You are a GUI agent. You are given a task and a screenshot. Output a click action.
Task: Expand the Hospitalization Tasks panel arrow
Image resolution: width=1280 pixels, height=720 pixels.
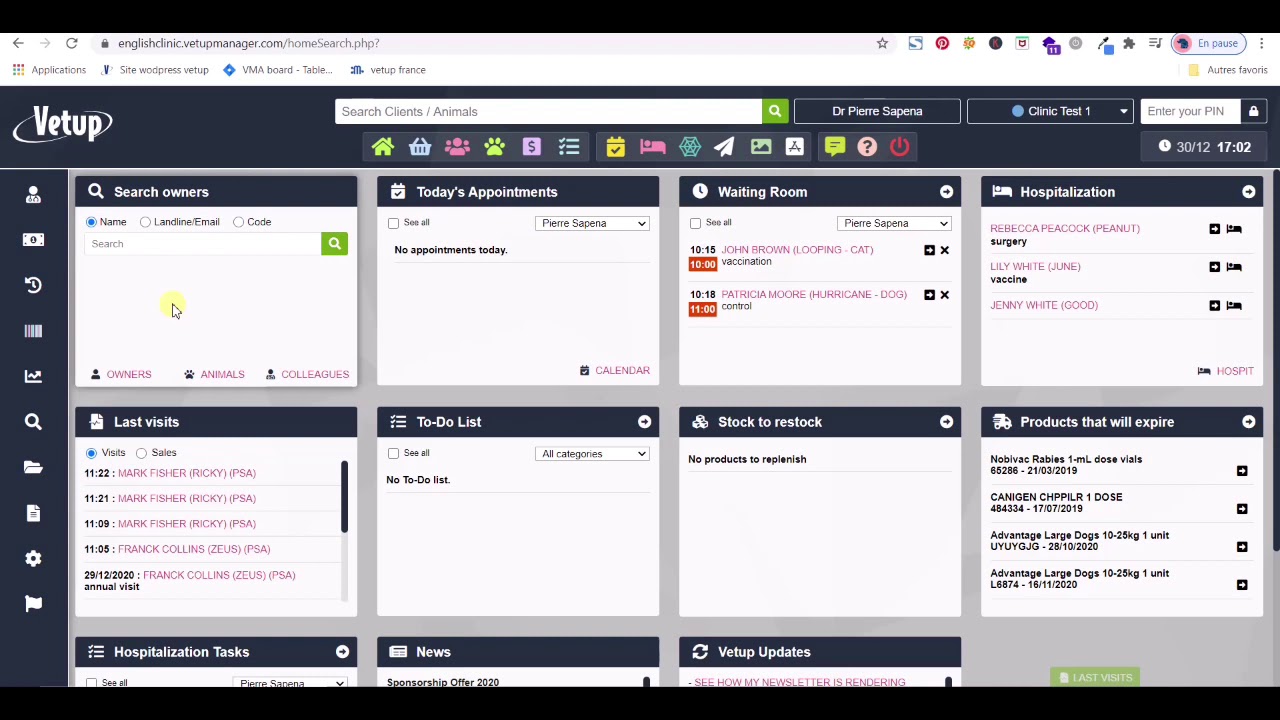tap(342, 652)
